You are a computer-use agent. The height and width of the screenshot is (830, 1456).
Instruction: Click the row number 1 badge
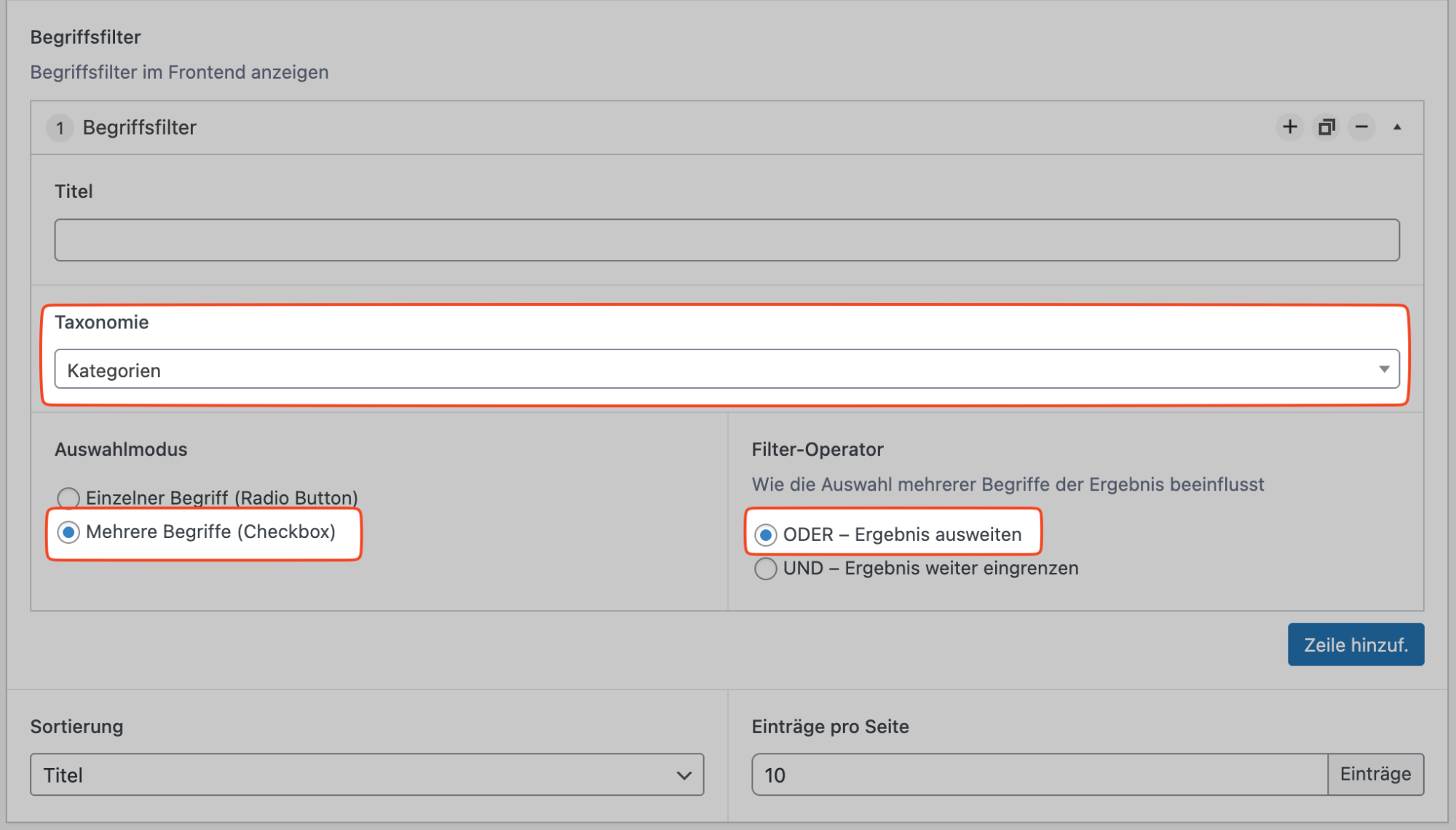point(60,128)
